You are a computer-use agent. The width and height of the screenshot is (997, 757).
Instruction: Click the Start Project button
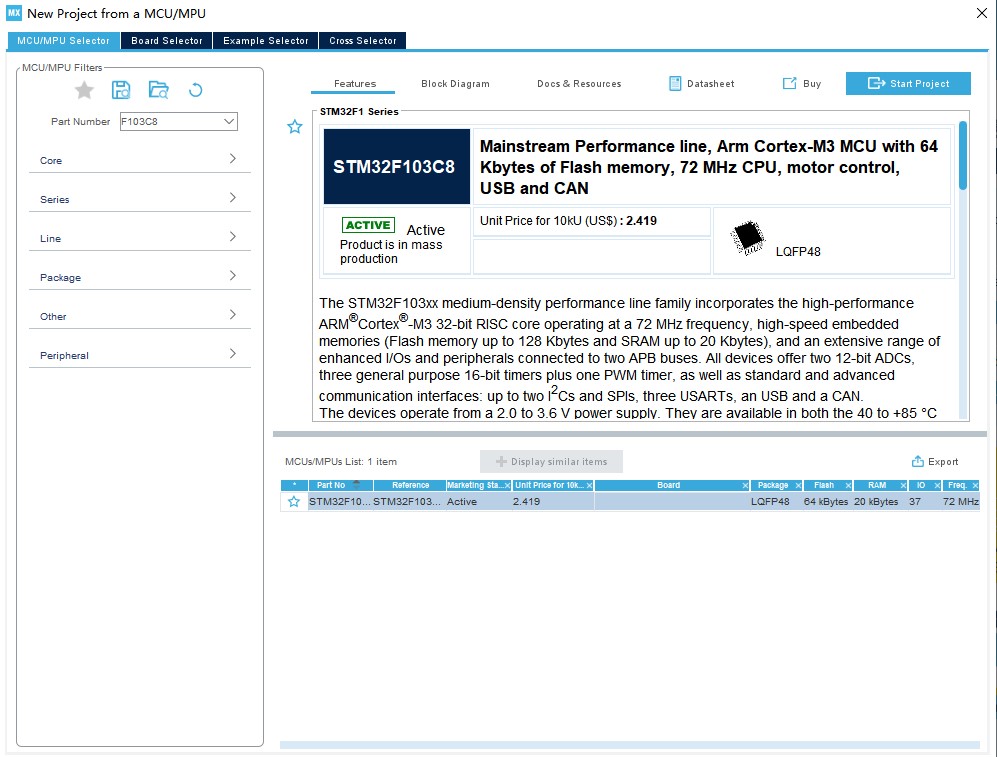908,83
